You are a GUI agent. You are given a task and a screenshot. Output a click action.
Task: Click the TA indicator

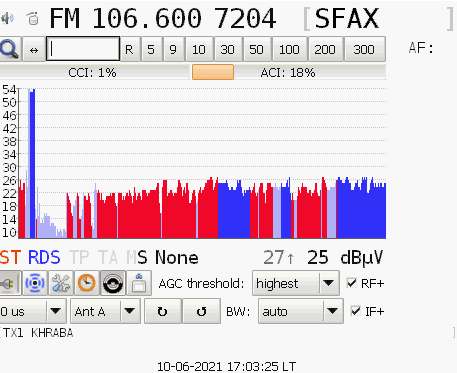(x=108, y=257)
